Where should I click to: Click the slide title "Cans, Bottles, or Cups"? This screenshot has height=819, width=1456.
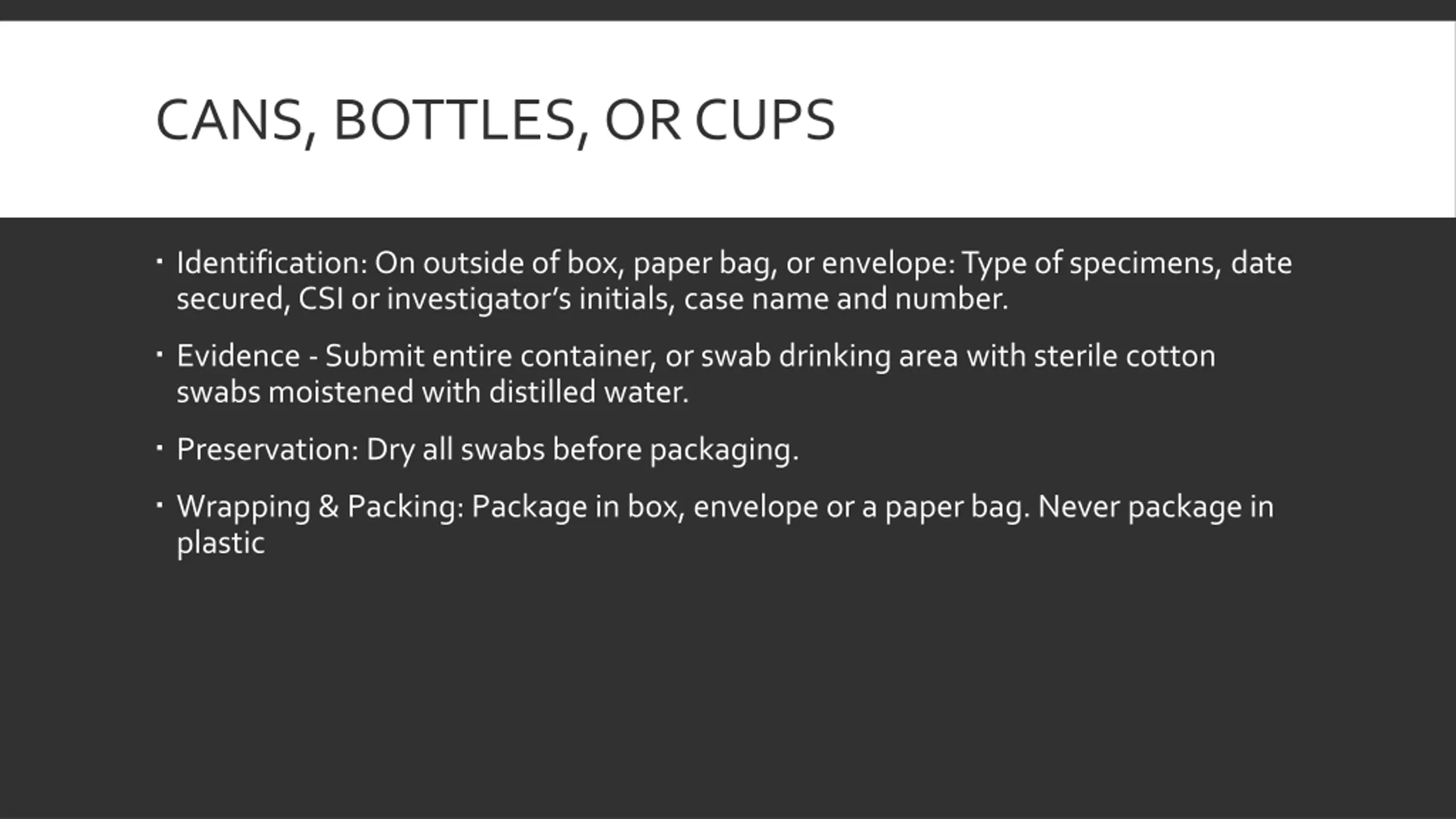point(495,121)
